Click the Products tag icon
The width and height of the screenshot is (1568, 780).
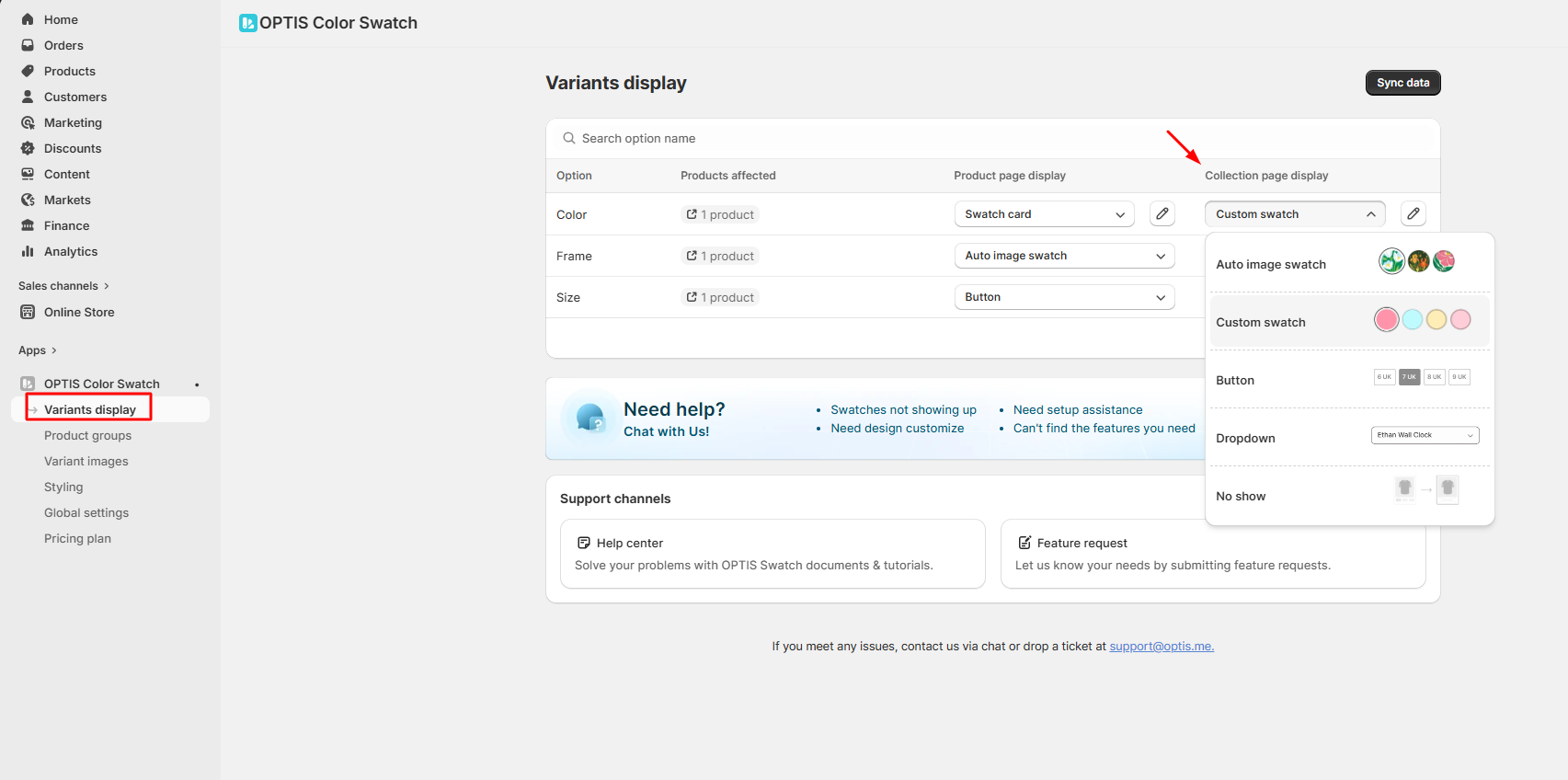tap(28, 71)
